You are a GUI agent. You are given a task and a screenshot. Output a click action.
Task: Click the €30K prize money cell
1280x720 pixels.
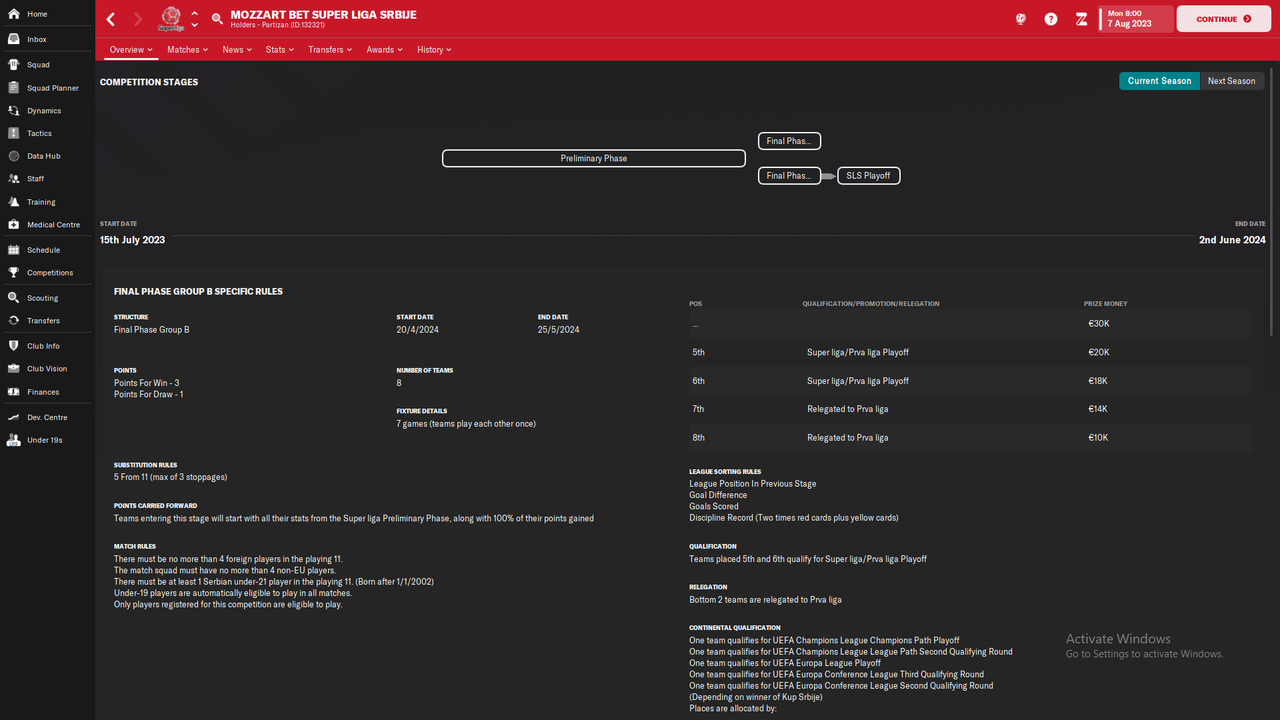point(1098,324)
